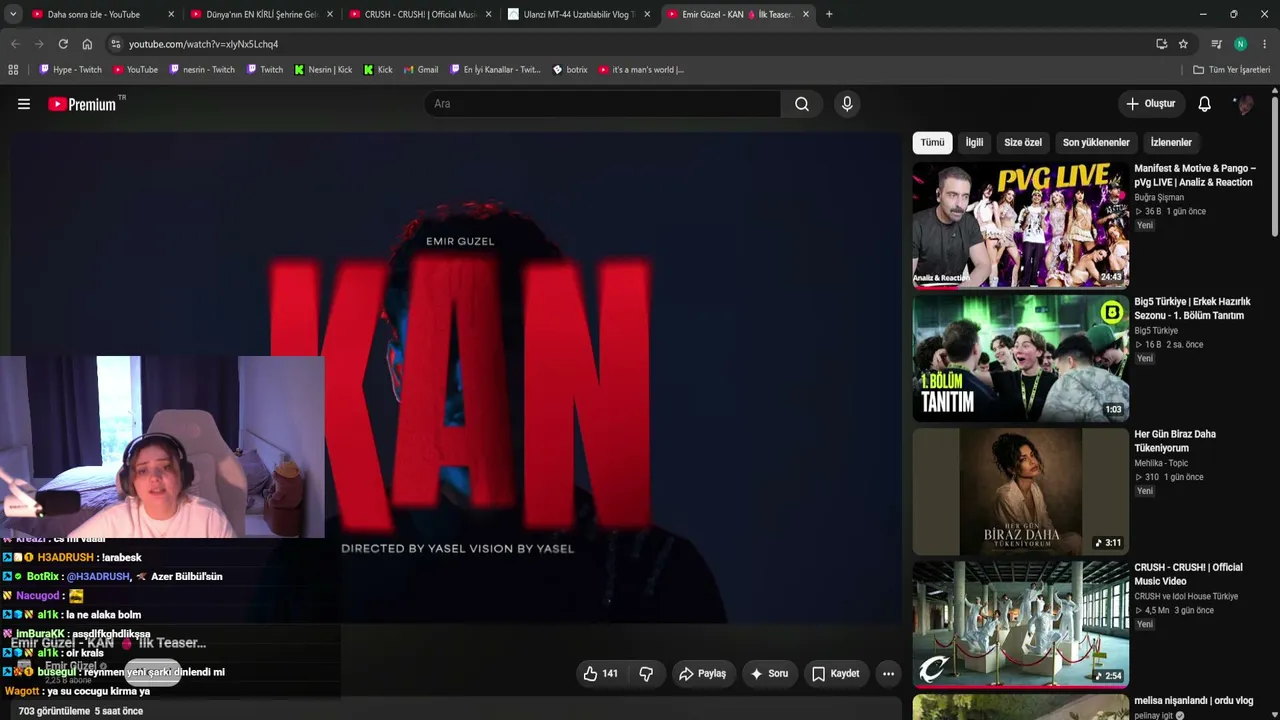This screenshot has height=720, width=1280.
Task: Click the YouTube search magnifier button
Action: click(802, 104)
